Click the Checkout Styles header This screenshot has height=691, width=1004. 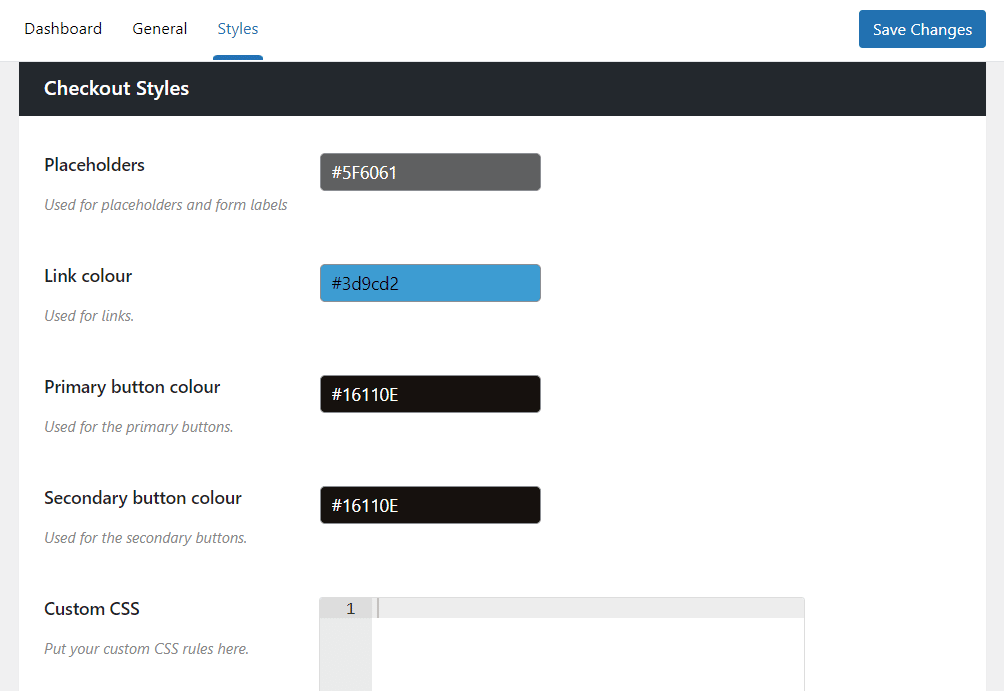[x=116, y=88]
